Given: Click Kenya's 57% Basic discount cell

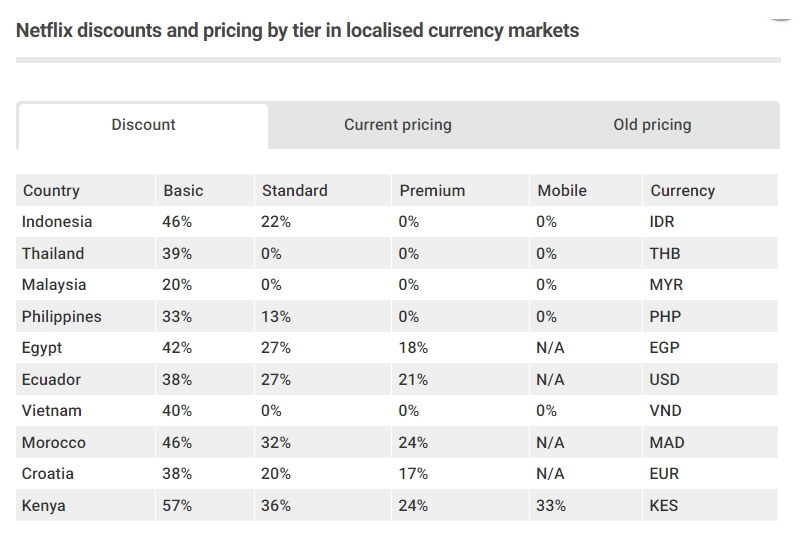Looking at the screenshot, I should tap(177, 506).
